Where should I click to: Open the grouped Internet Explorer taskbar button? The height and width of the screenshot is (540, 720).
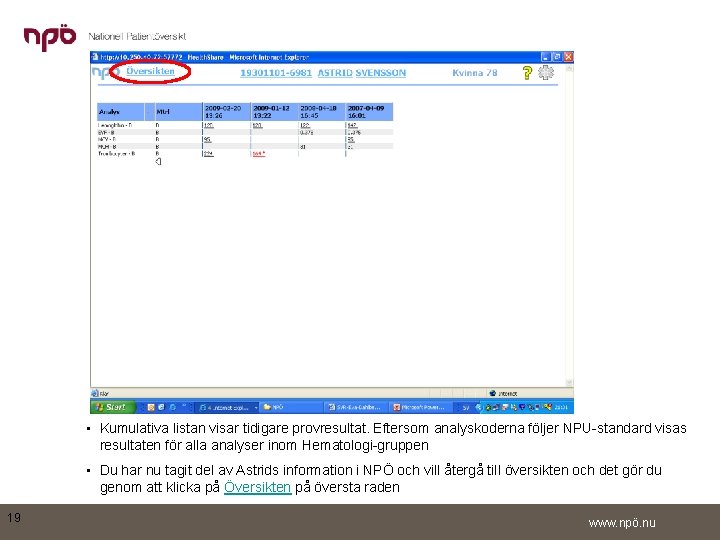click(x=228, y=407)
